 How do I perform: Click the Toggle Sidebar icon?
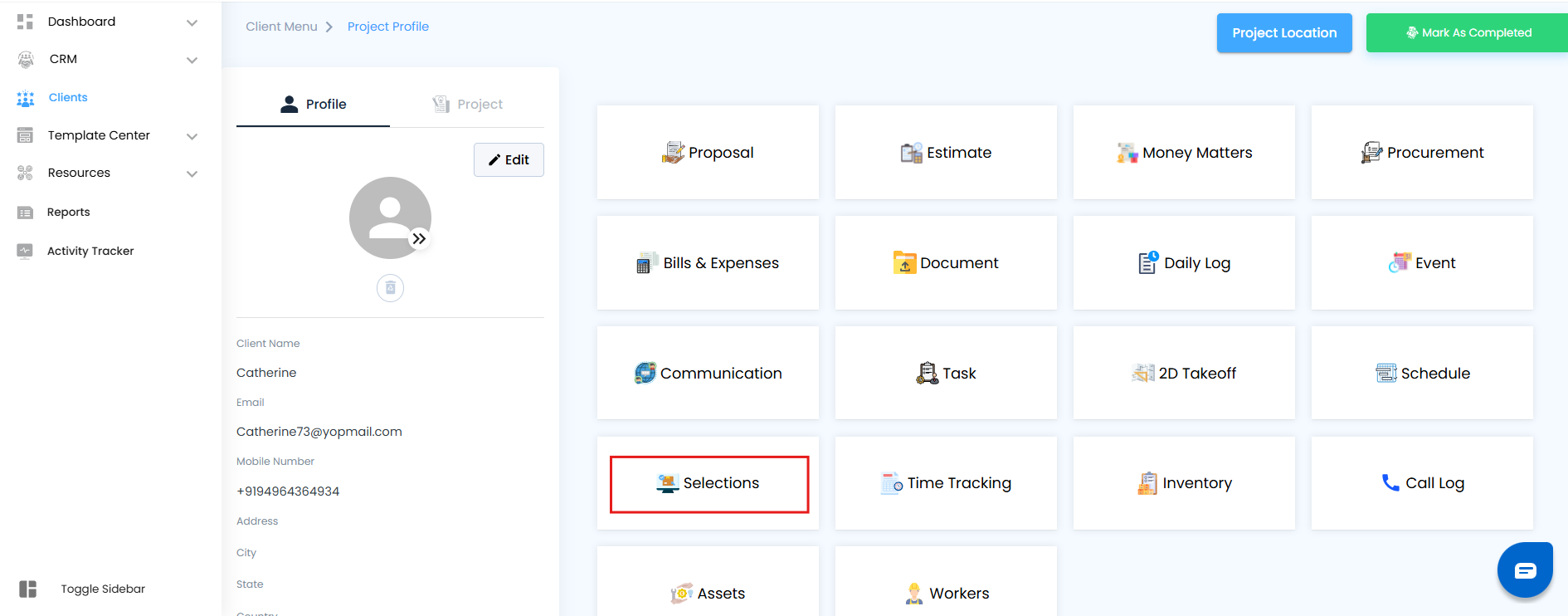click(x=28, y=589)
